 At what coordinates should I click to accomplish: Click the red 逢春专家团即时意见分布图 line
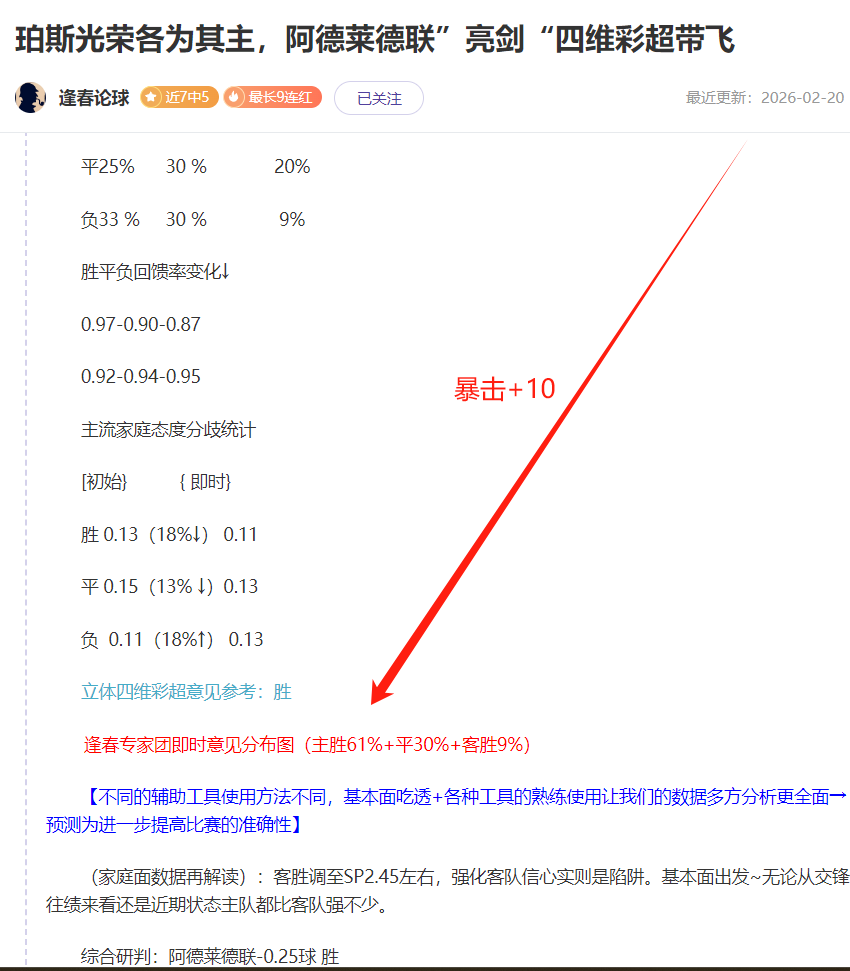(x=307, y=745)
